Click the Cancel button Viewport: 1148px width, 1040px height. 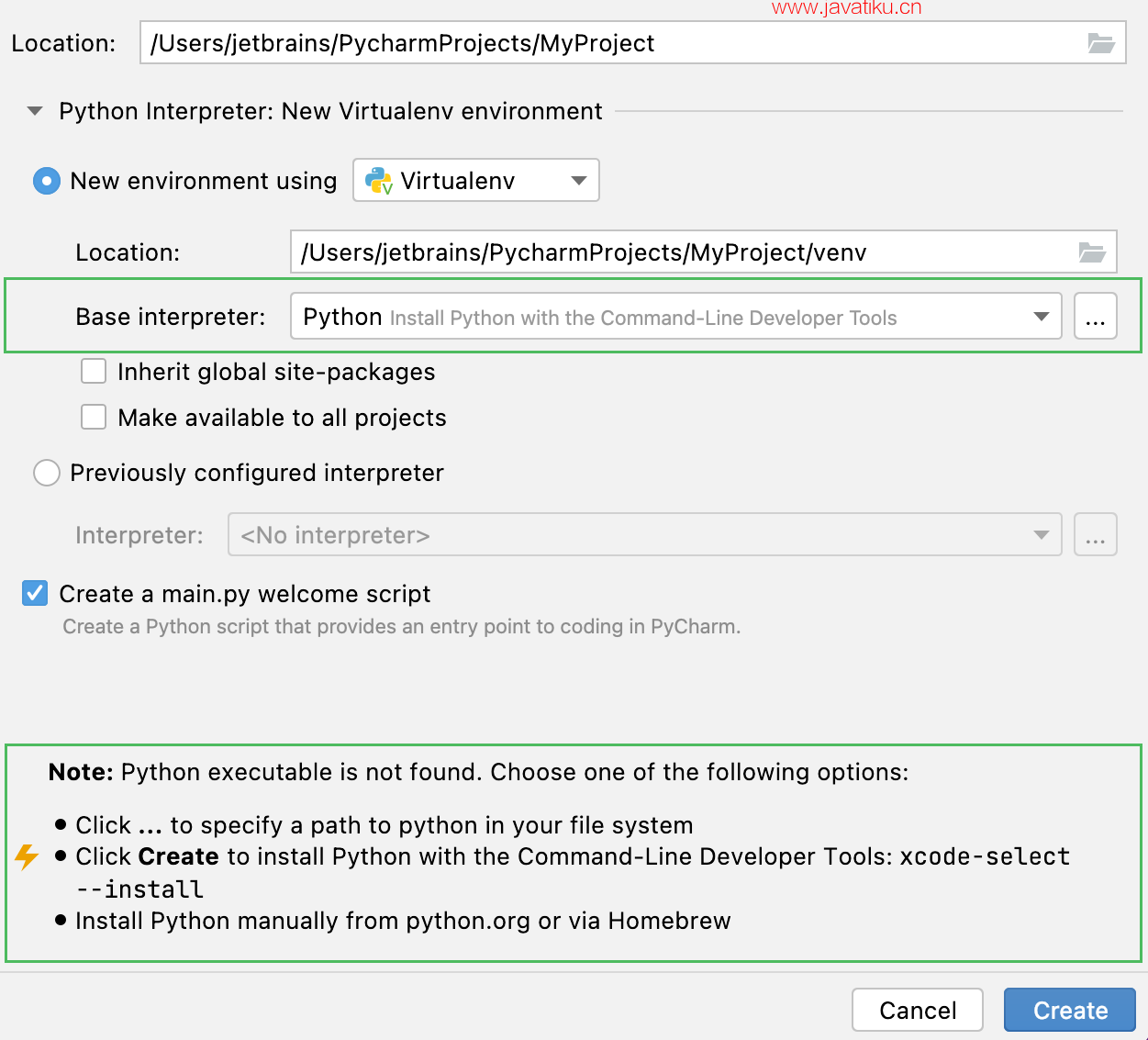[918, 1010]
